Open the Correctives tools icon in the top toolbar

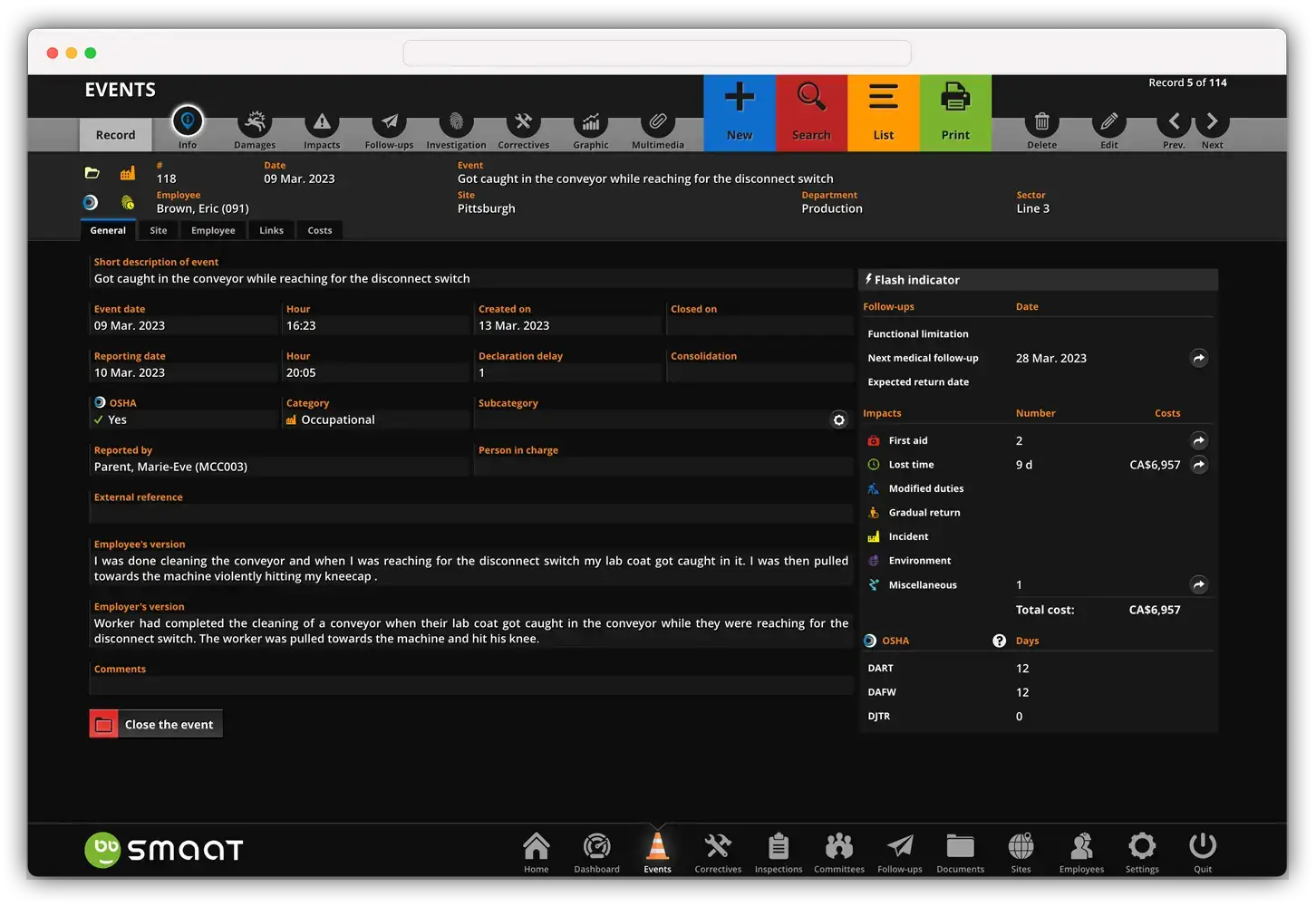point(523,121)
